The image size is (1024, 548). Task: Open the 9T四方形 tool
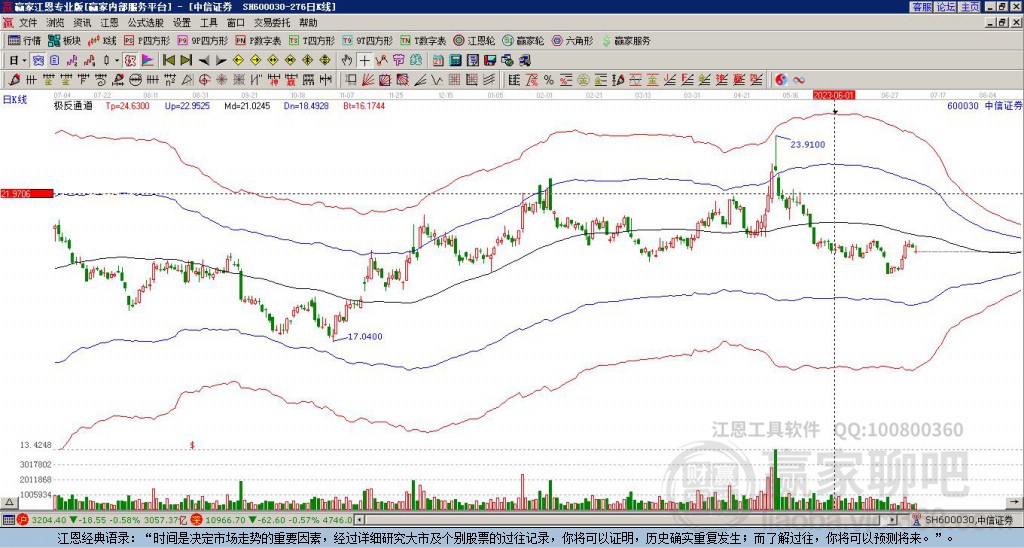[x=367, y=40]
